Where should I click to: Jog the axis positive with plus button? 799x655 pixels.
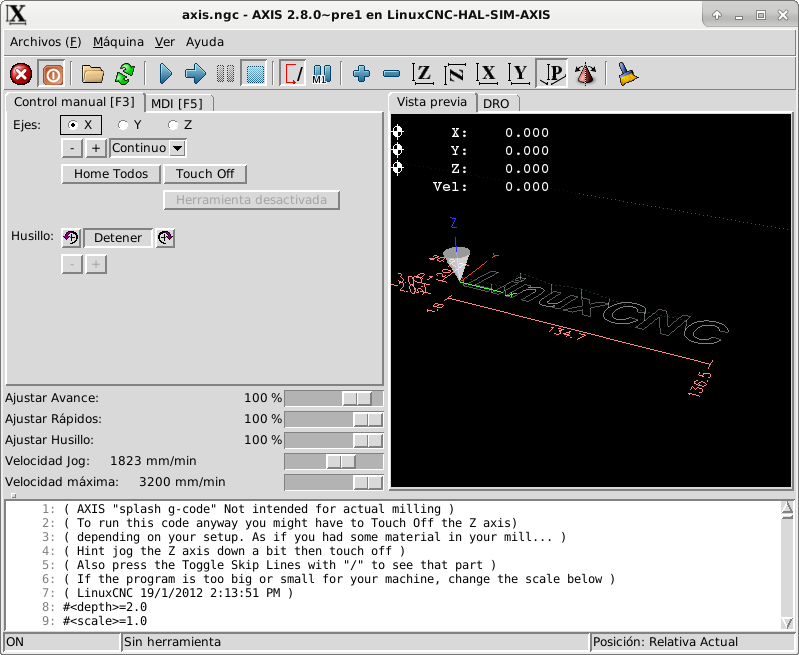pyautogui.click(x=96, y=148)
